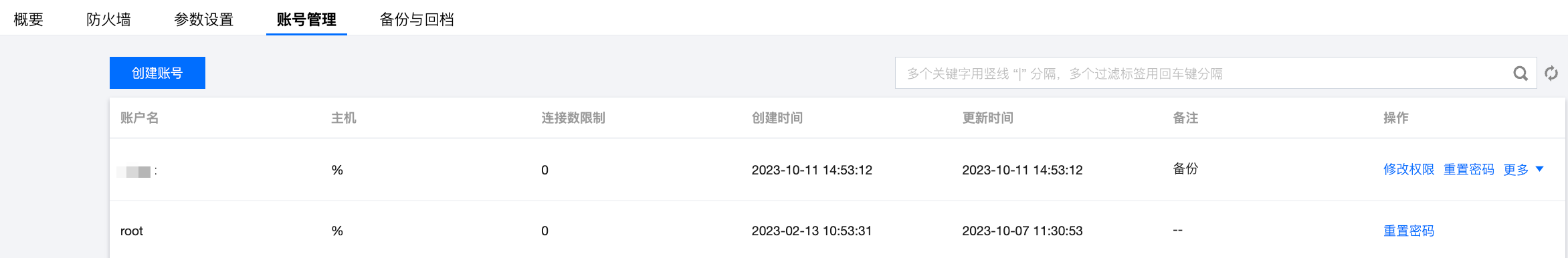This screenshot has width=1568, height=258.
Task: Select the 账号管理 tab
Action: coord(306,19)
